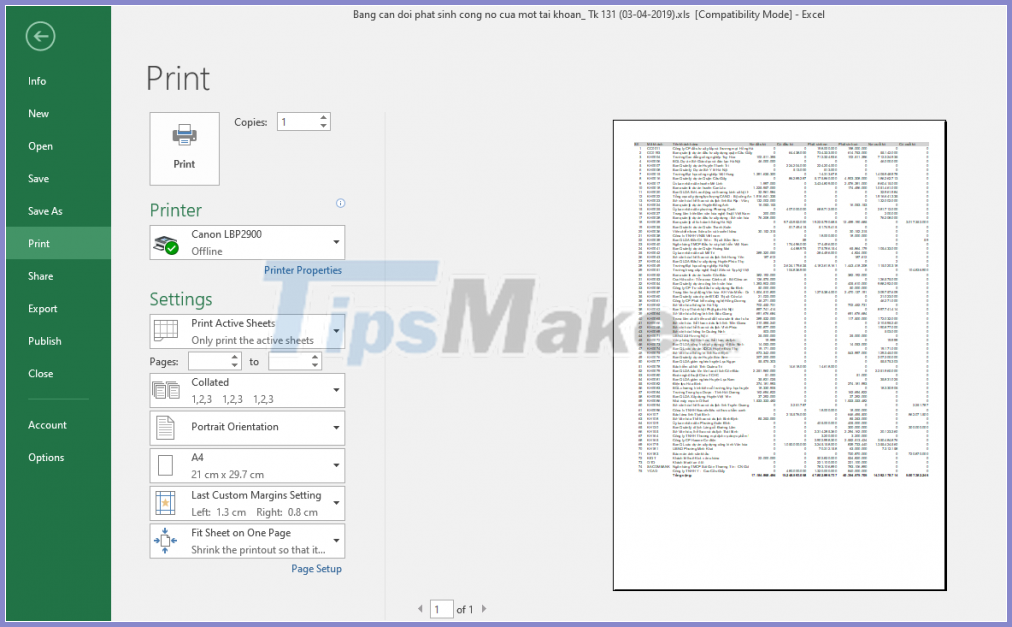The width and height of the screenshot is (1012, 627).
Task: Increase Copies using the up stepper arrow
Action: [321, 116]
